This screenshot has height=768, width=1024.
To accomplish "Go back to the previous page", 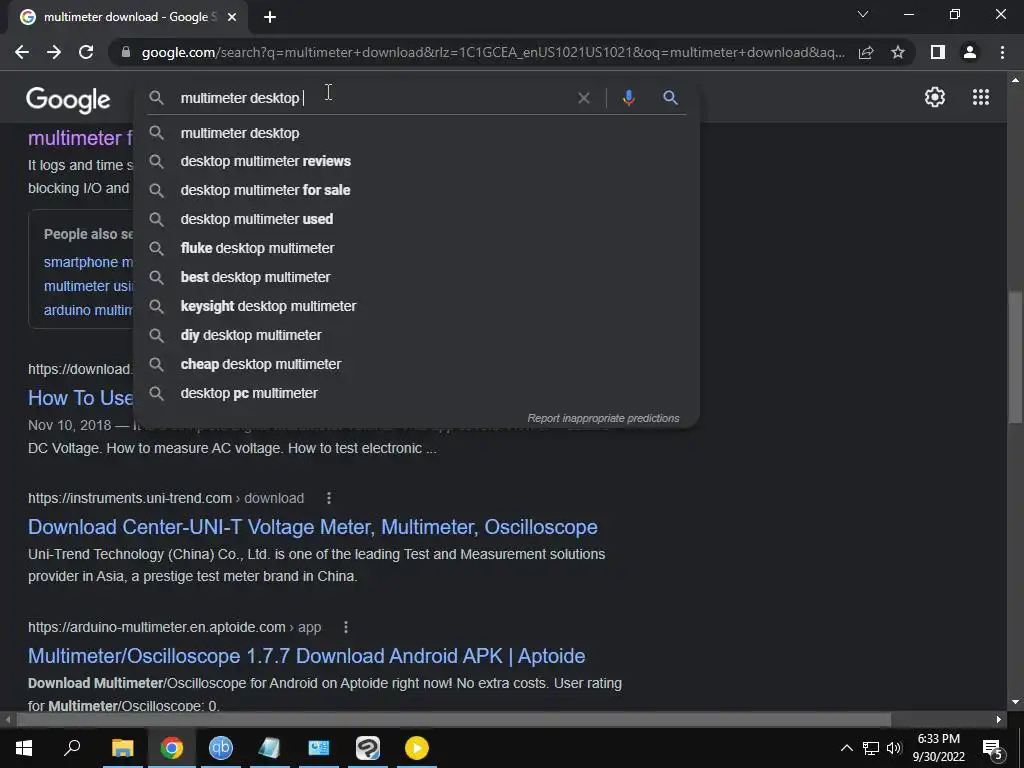I will tap(22, 52).
